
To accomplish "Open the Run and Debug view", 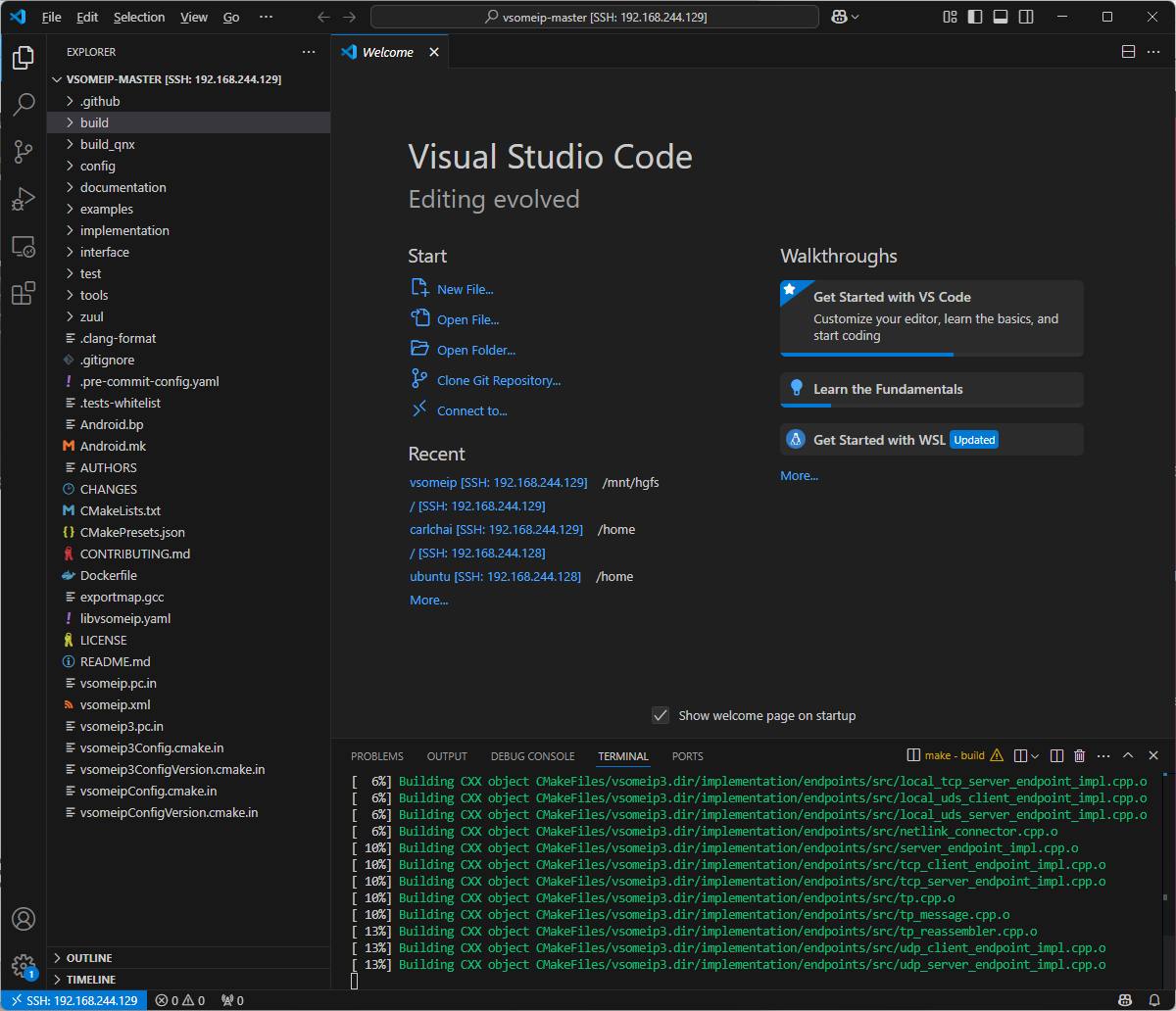I will click(24, 199).
